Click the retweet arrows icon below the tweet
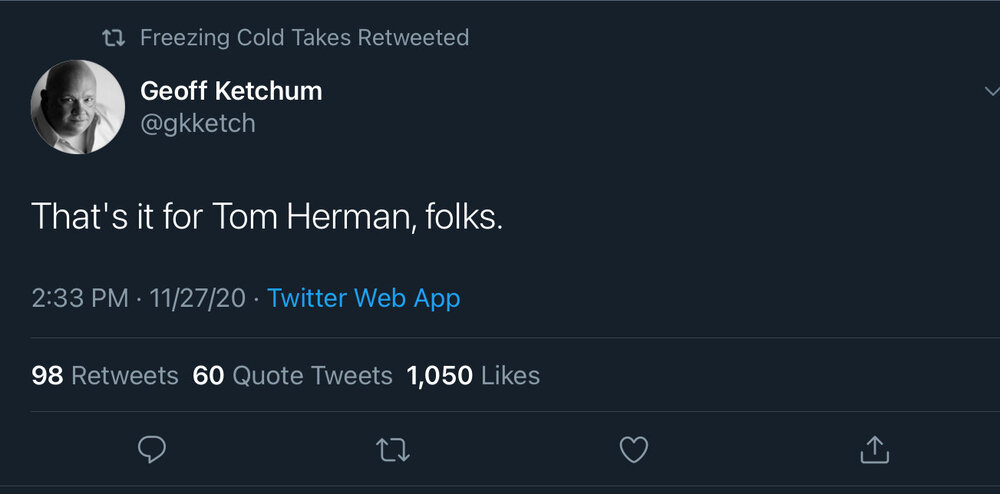 click(x=393, y=450)
